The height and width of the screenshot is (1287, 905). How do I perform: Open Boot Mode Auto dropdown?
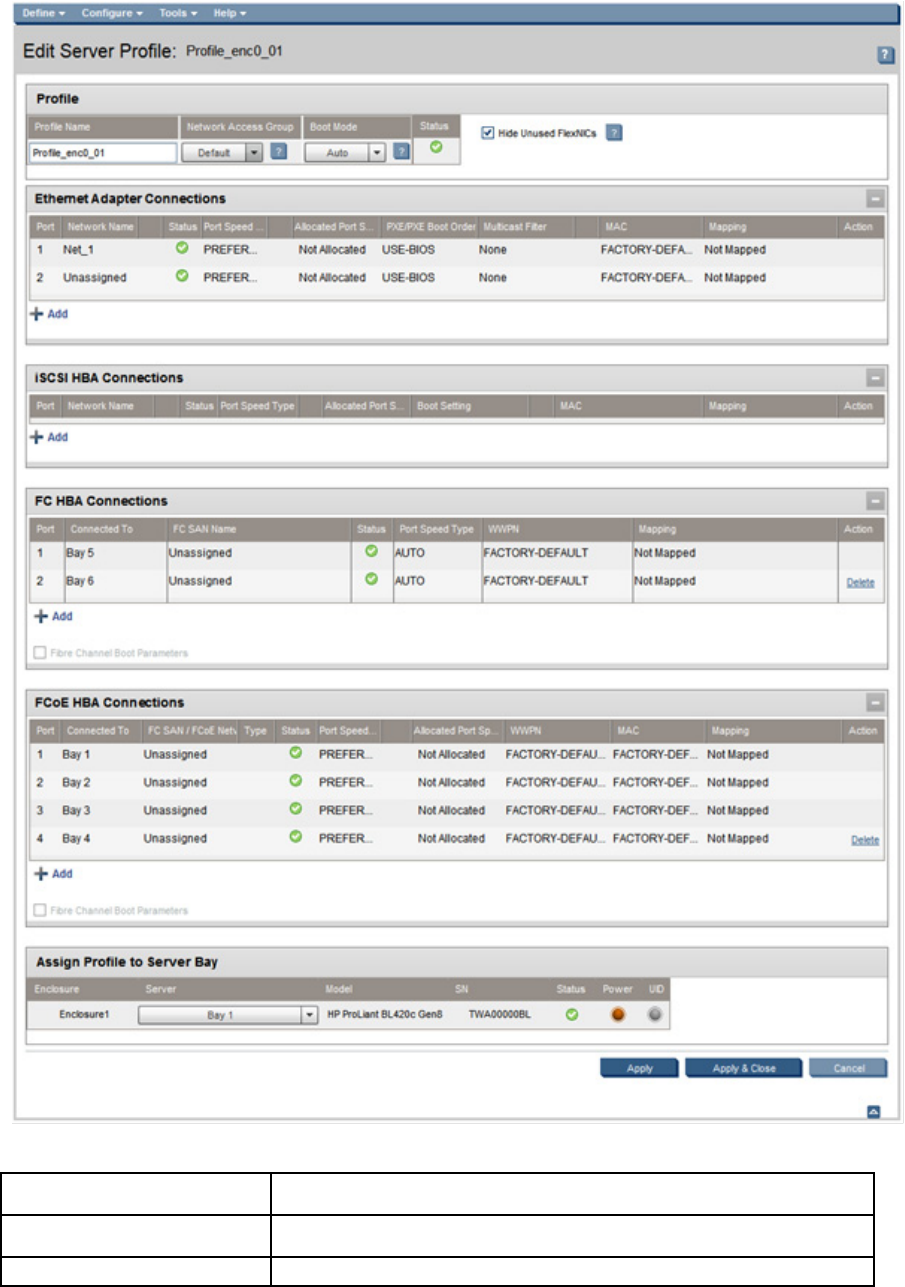345,152
